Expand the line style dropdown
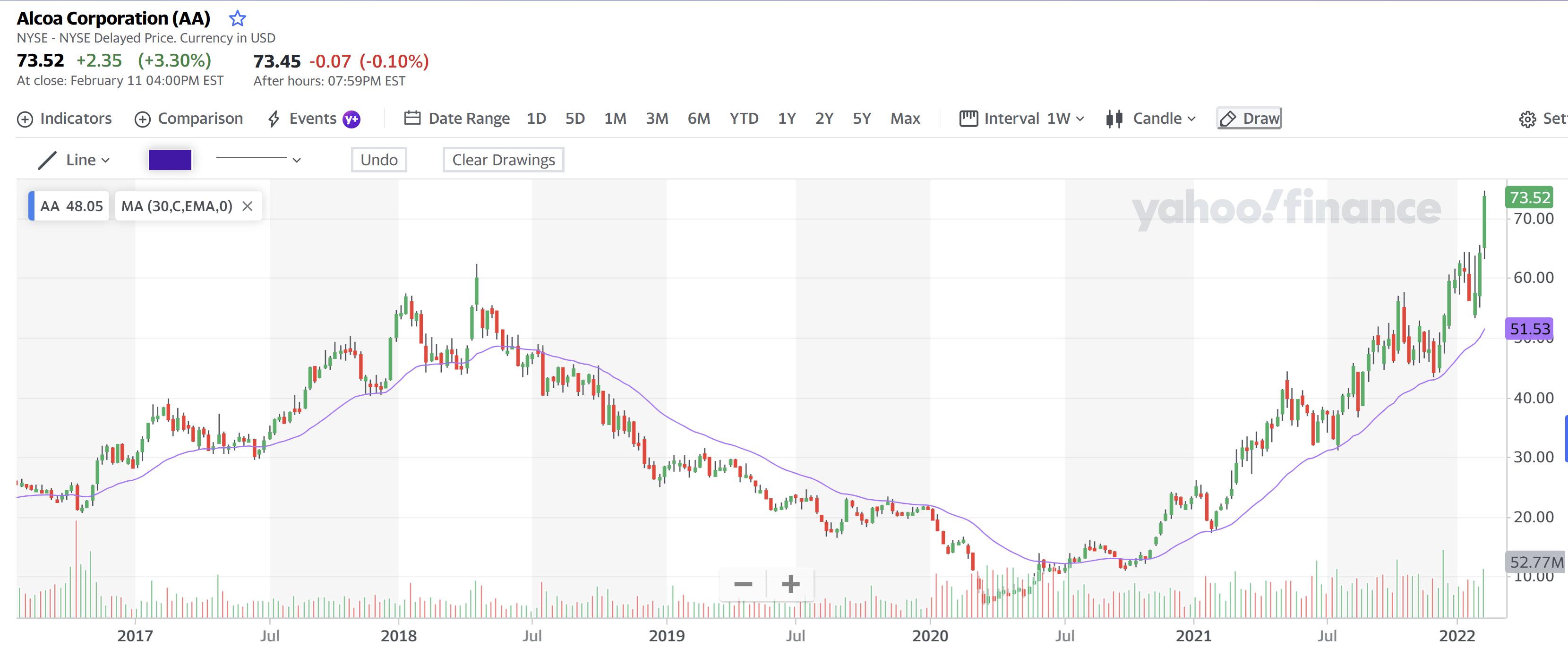Viewport: 1568px width, 664px height. (259, 160)
